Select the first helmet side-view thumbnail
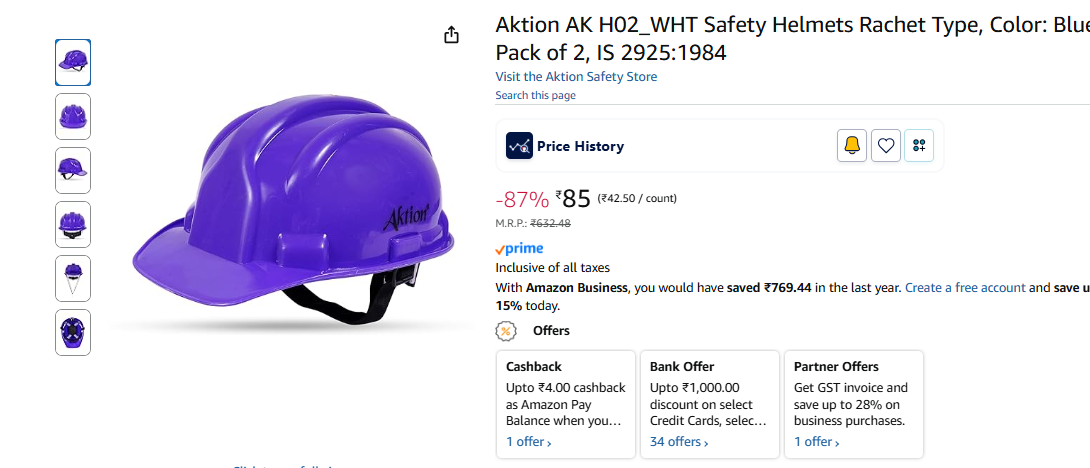1090x468 pixels. point(73,62)
